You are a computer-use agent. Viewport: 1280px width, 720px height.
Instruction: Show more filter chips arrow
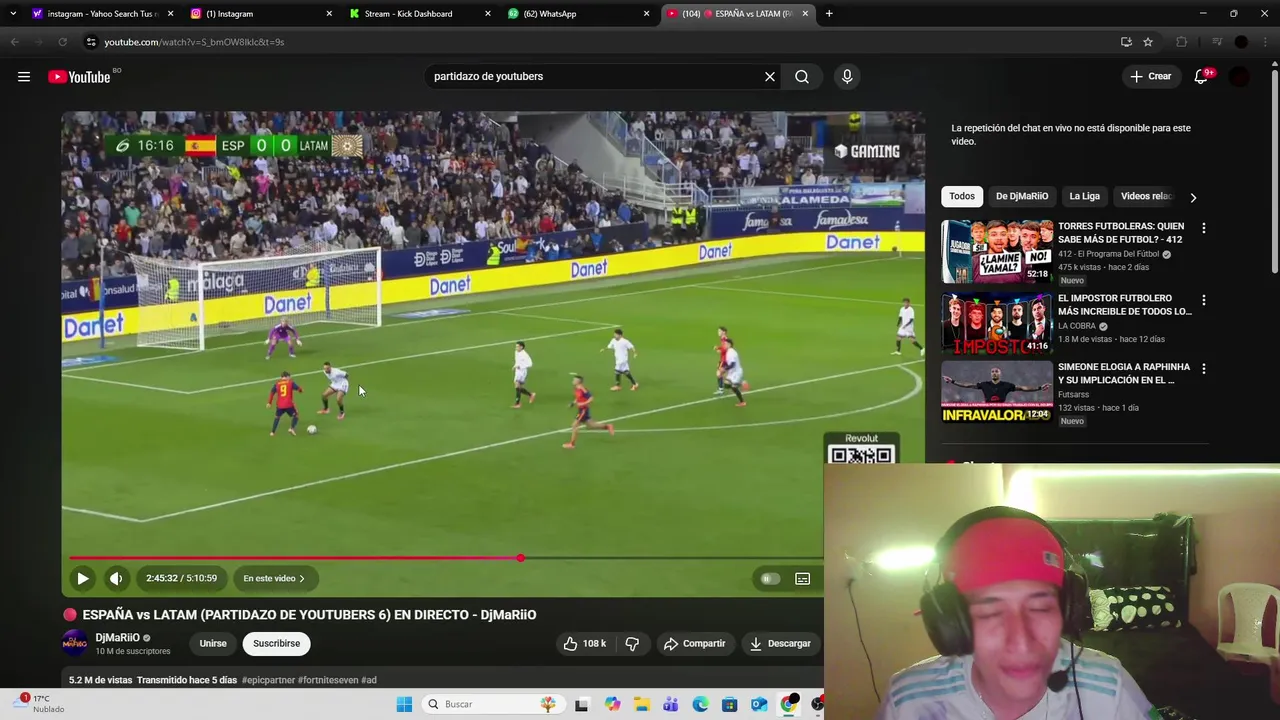(1193, 197)
